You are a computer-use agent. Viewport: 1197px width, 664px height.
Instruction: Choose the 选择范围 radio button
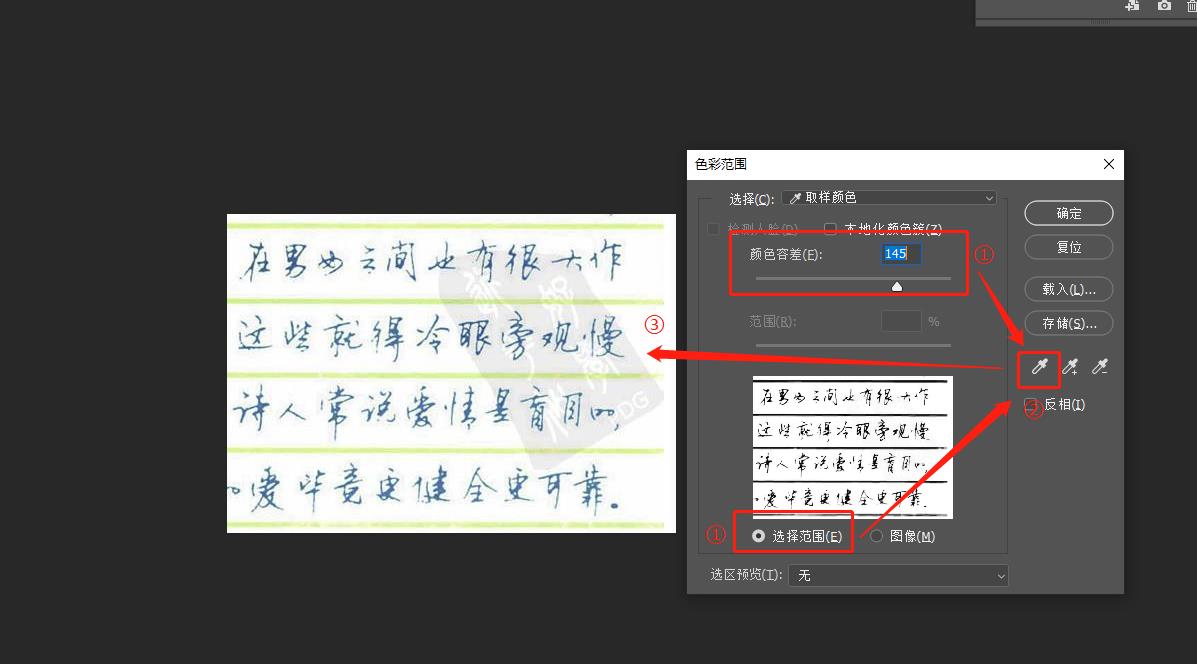759,536
